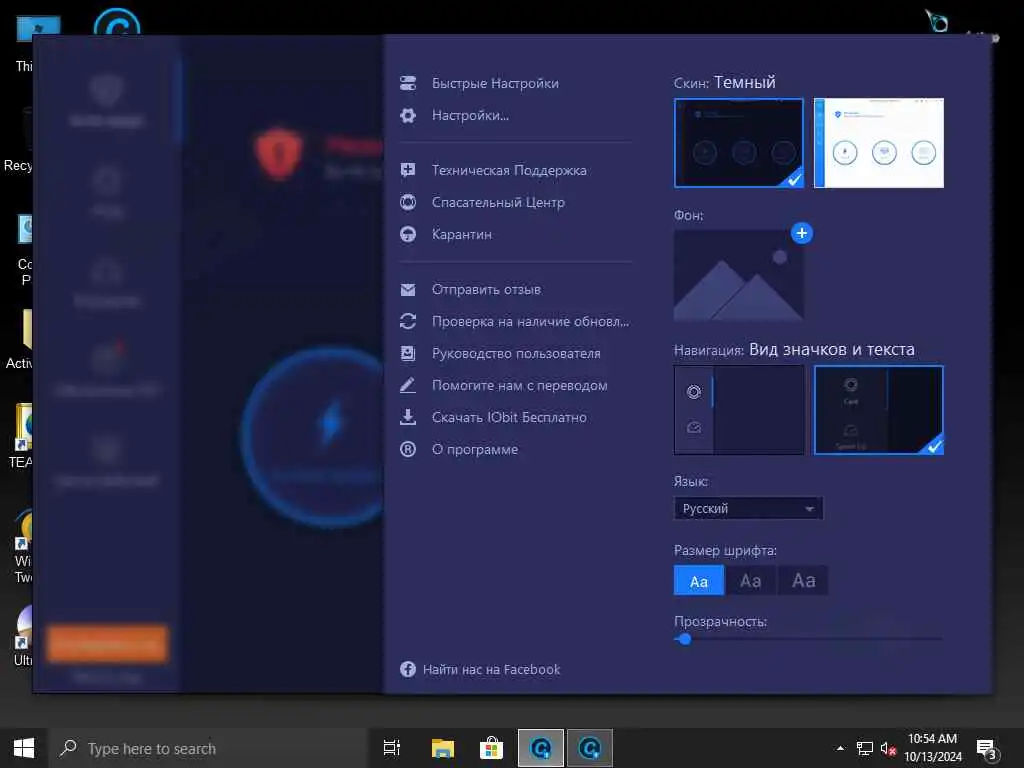1024x768 pixels.
Task: Click the download arrow icon for IObit
Action: pyautogui.click(x=408, y=417)
